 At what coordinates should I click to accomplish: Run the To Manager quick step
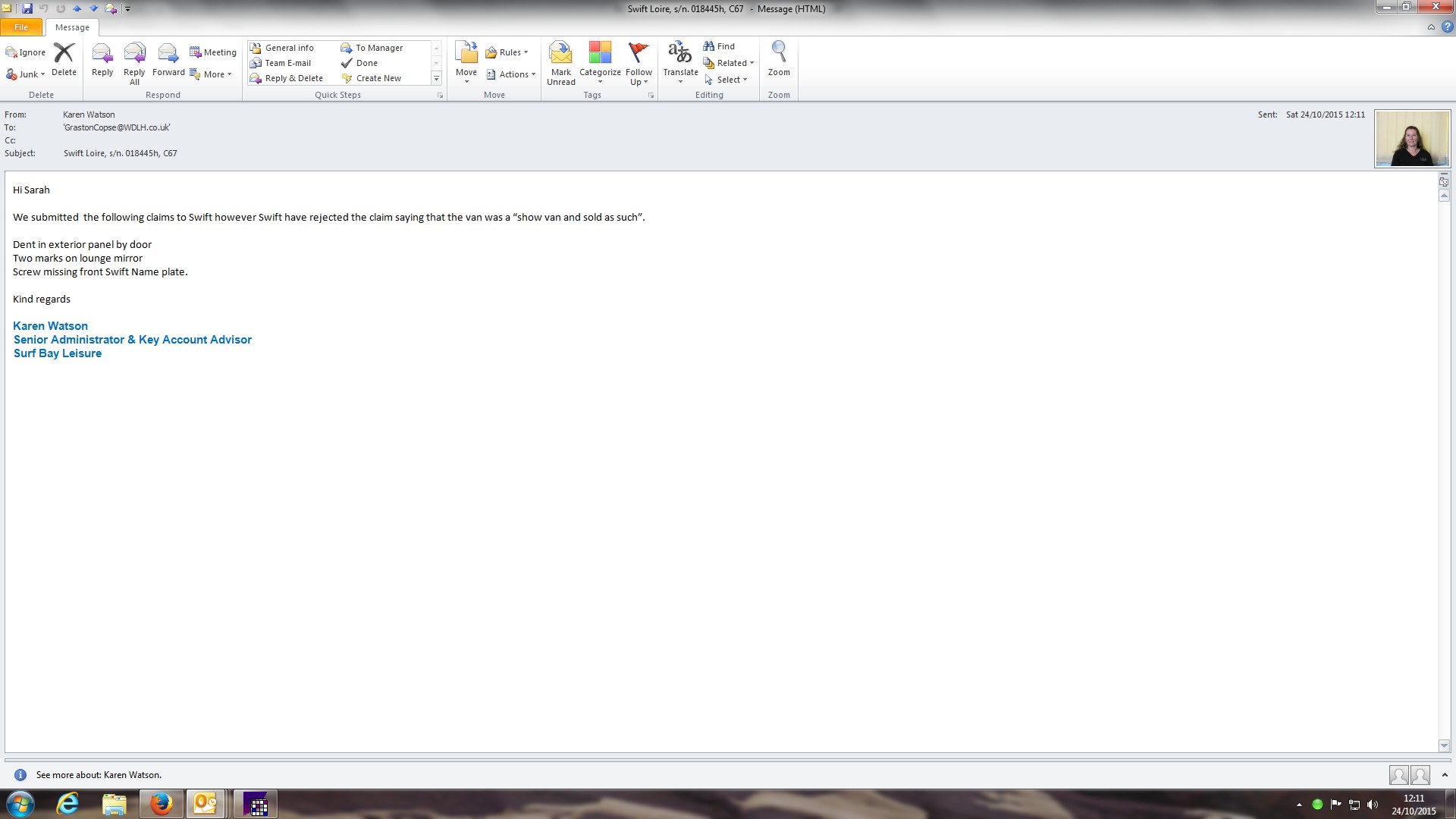[x=372, y=48]
